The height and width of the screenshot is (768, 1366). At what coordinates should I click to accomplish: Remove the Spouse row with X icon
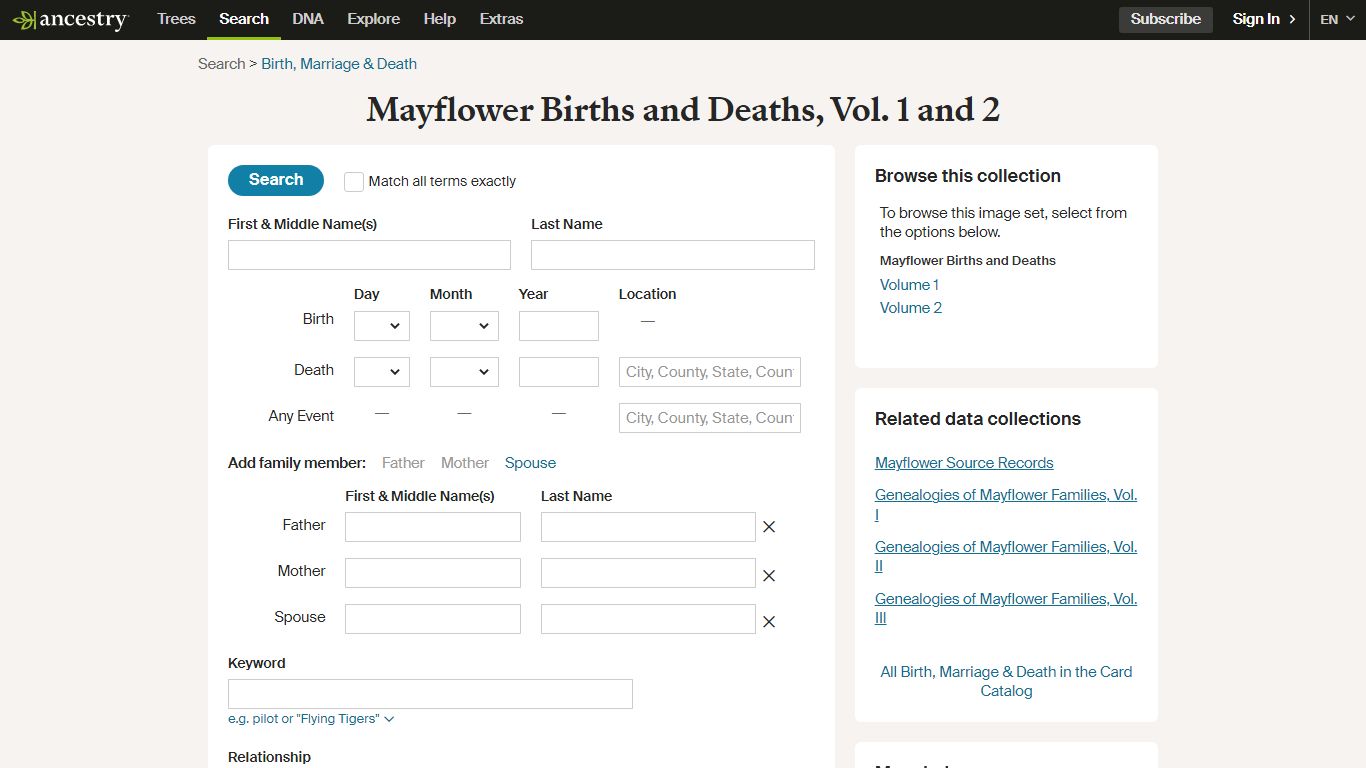tap(769, 622)
